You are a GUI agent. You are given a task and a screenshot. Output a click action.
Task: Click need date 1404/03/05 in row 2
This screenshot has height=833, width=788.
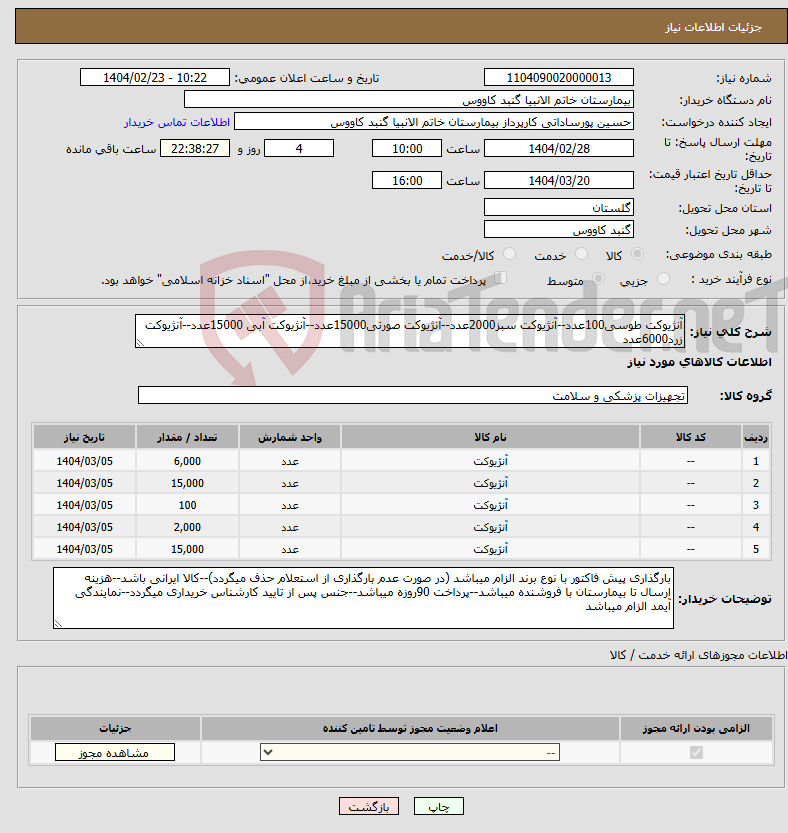(x=84, y=483)
